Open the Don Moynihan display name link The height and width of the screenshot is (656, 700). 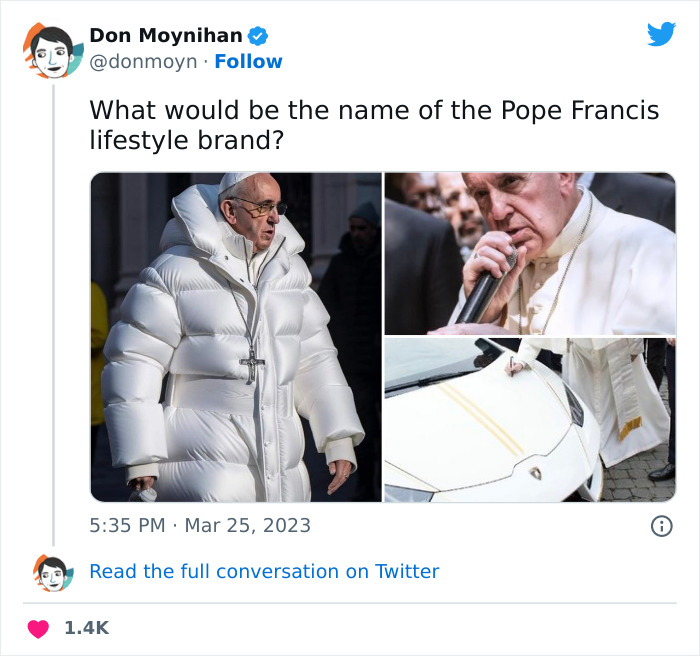(x=165, y=36)
